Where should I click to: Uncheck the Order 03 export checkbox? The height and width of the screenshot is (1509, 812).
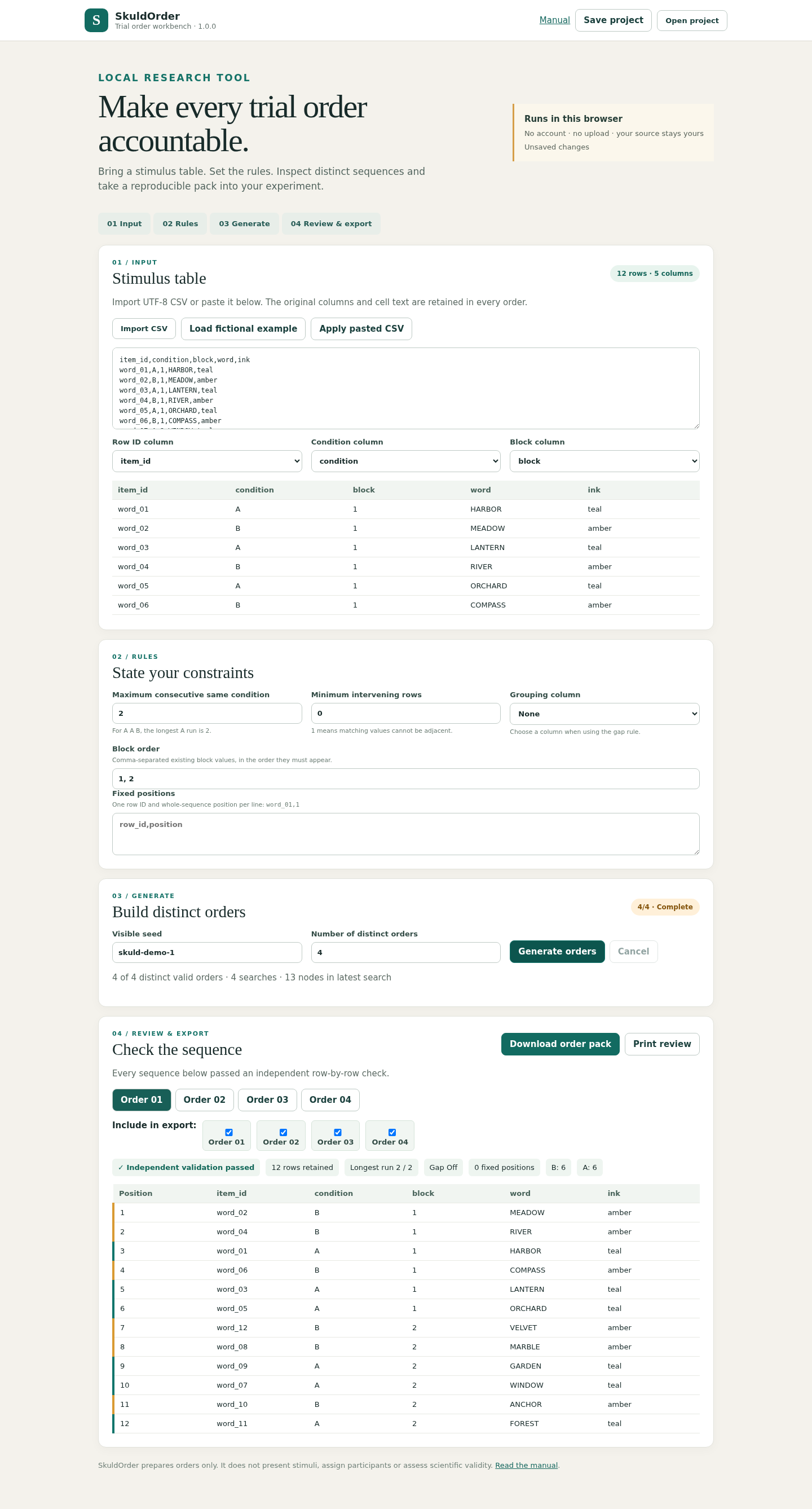click(x=338, y=1132)
